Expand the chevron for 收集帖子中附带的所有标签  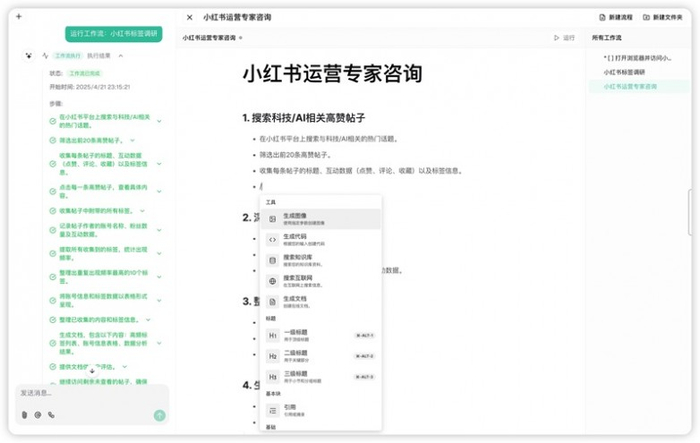point(142,210)
